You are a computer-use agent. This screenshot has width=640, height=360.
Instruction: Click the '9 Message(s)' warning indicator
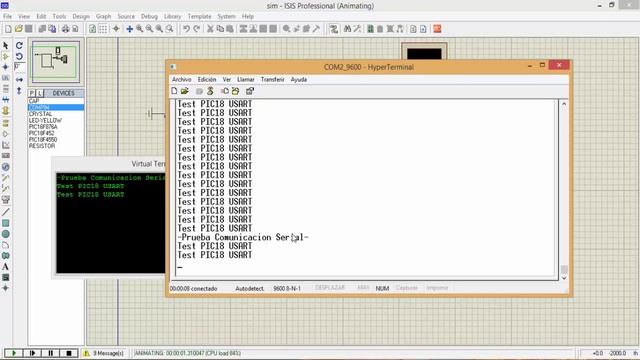tap(104, 353)
